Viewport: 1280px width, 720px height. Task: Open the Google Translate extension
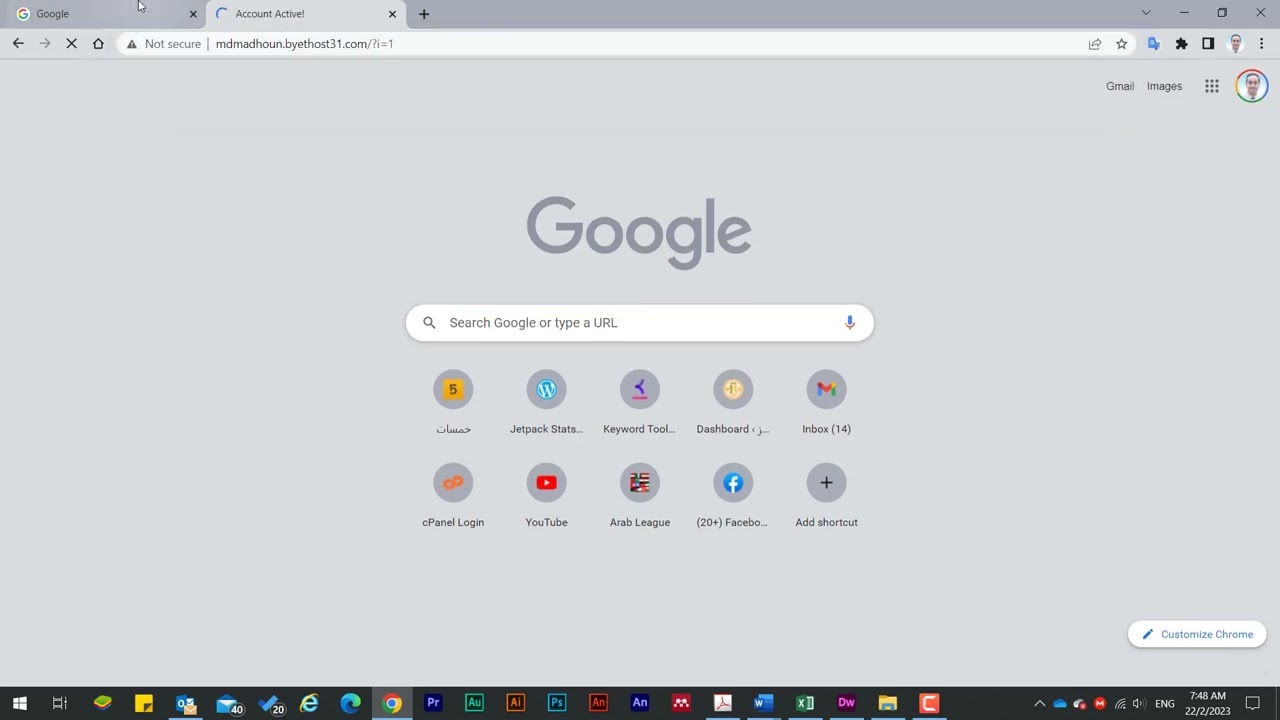click(x=1154, y=44)
